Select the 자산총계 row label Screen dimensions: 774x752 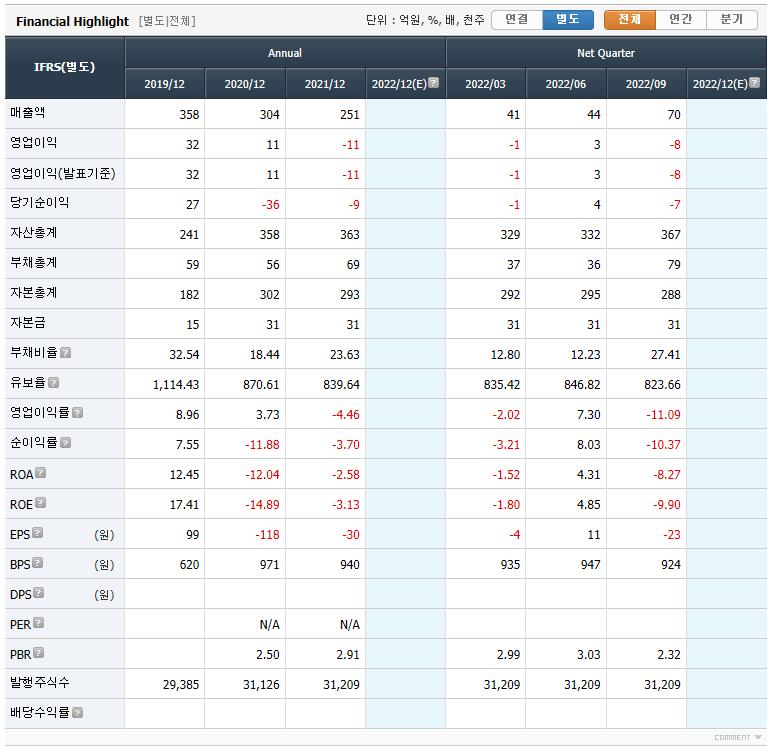34,233
